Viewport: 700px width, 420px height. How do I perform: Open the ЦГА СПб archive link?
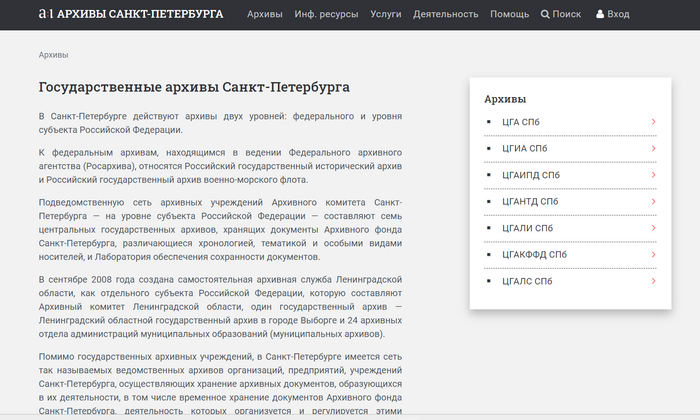[x=520, y=122]
